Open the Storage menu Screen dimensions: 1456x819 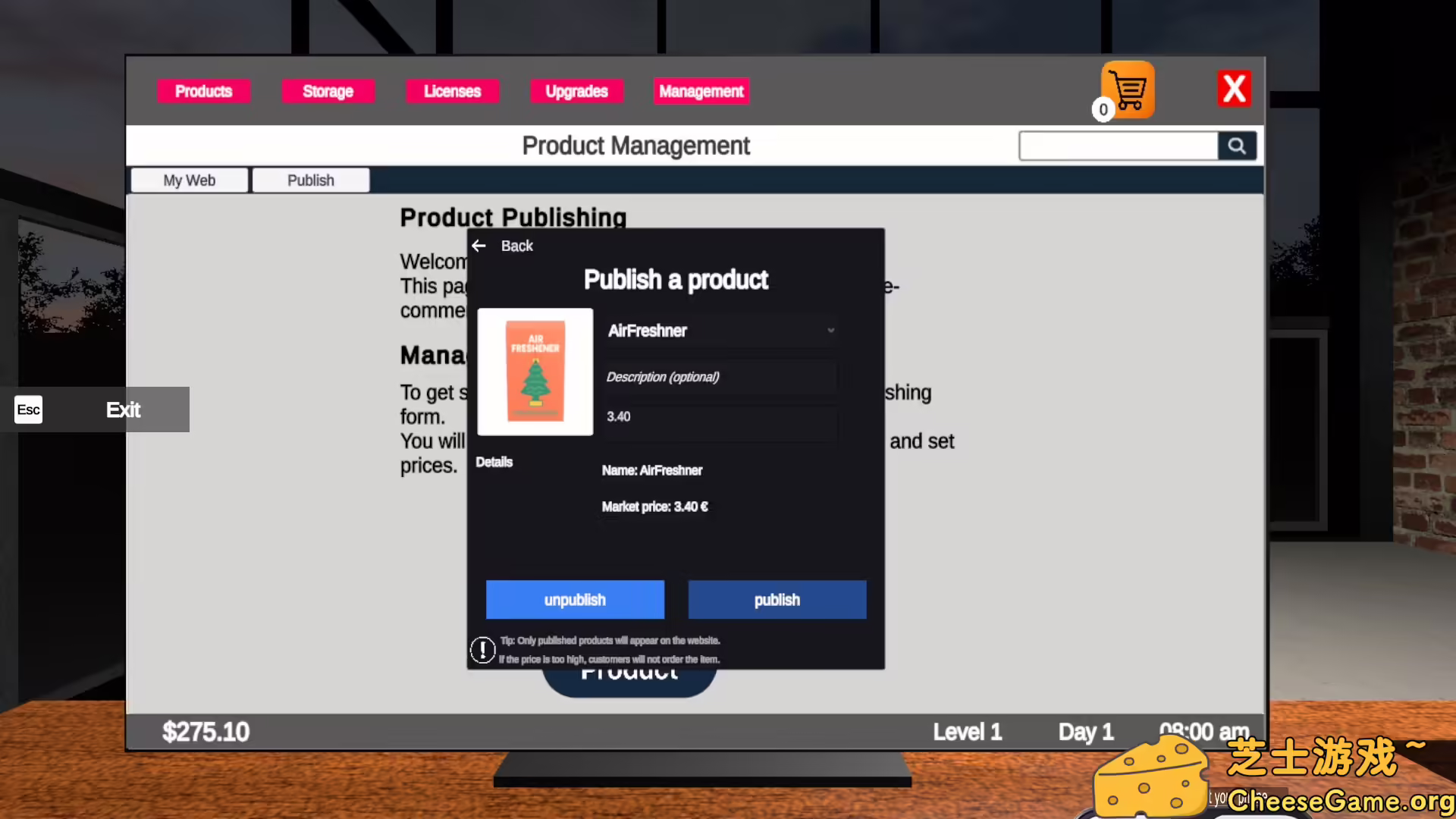tap(328, 91)
